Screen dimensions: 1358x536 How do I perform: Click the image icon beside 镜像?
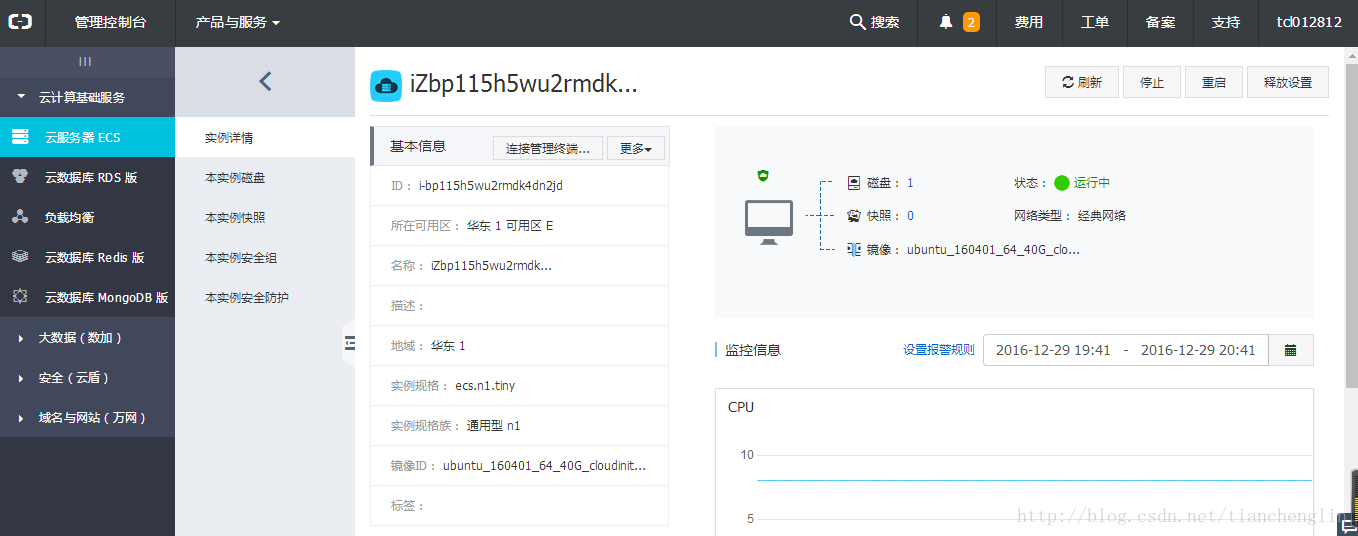(854, 249)
